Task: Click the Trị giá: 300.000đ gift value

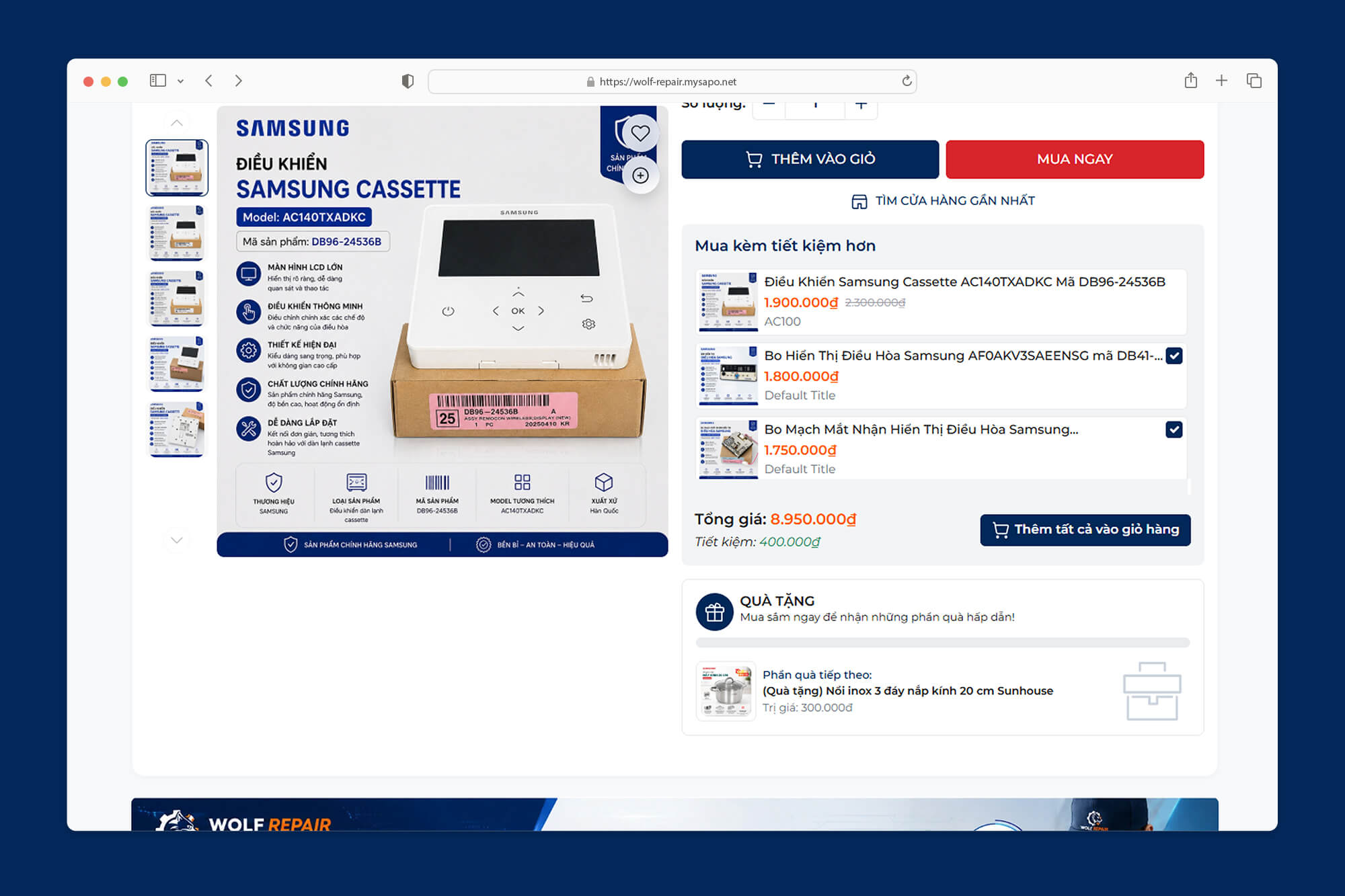Action: pyautogui.click(x=808, y=708)
